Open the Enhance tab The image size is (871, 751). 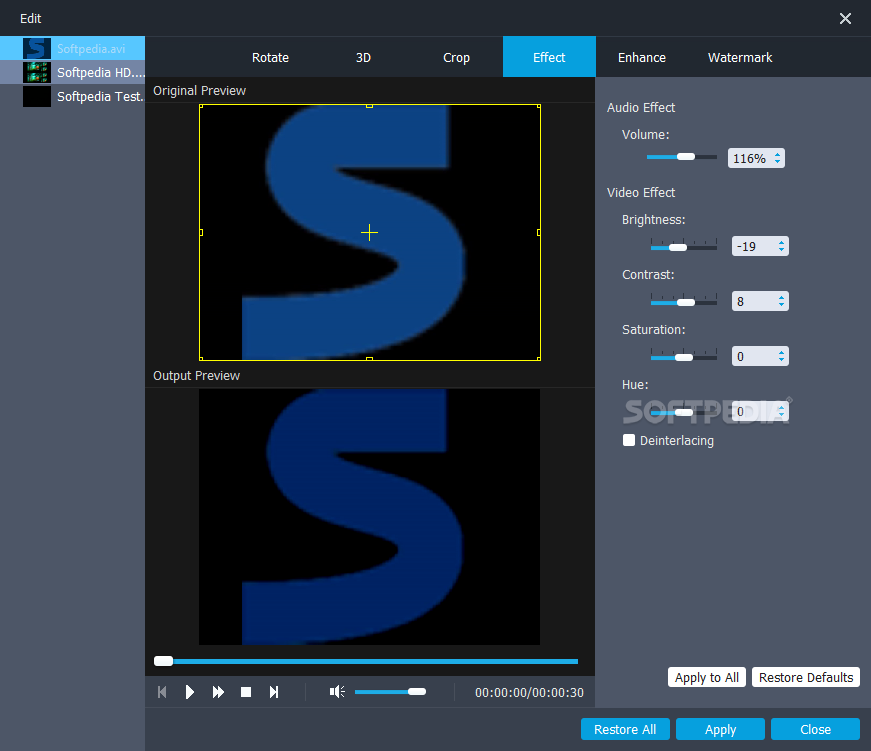coord(642,57)
